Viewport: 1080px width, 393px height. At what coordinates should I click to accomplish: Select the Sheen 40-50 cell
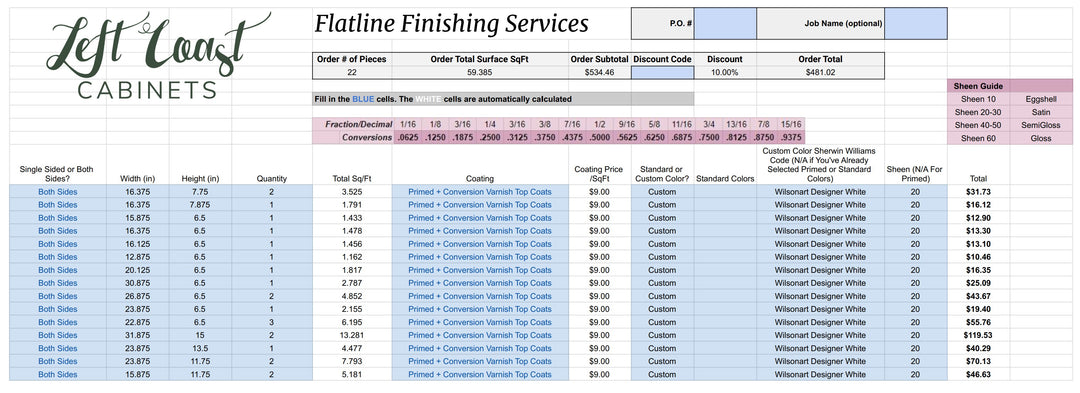point(978,125)
